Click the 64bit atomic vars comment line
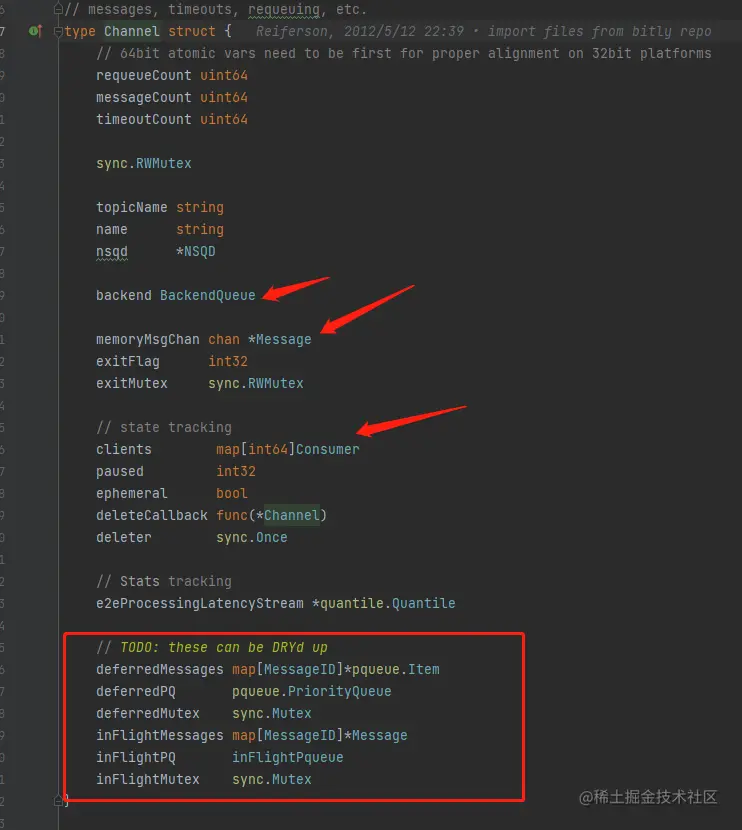The width and height of the screenshot is (742, 830). pos(403,53)
